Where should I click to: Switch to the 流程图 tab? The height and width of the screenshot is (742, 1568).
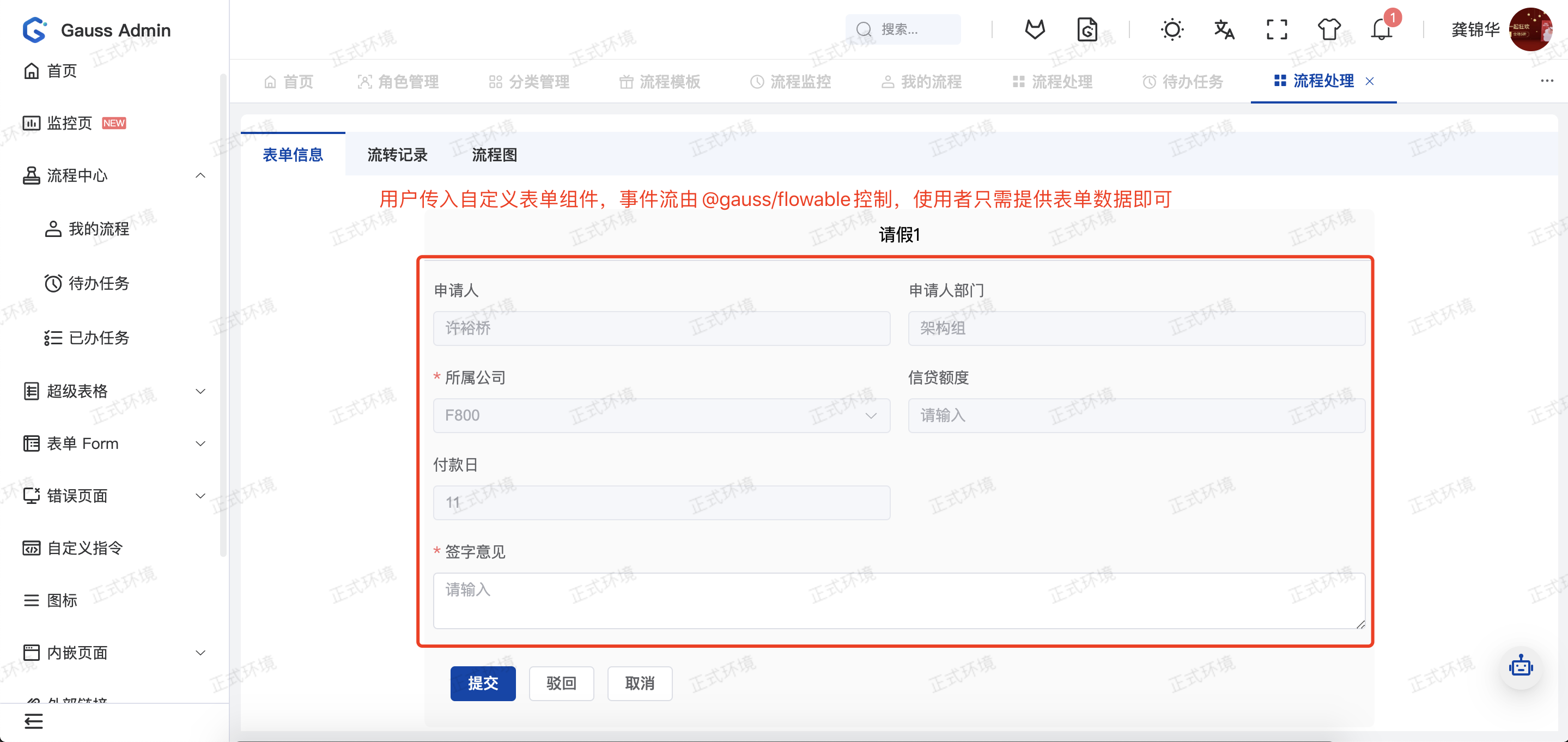[x=494, y=155]
